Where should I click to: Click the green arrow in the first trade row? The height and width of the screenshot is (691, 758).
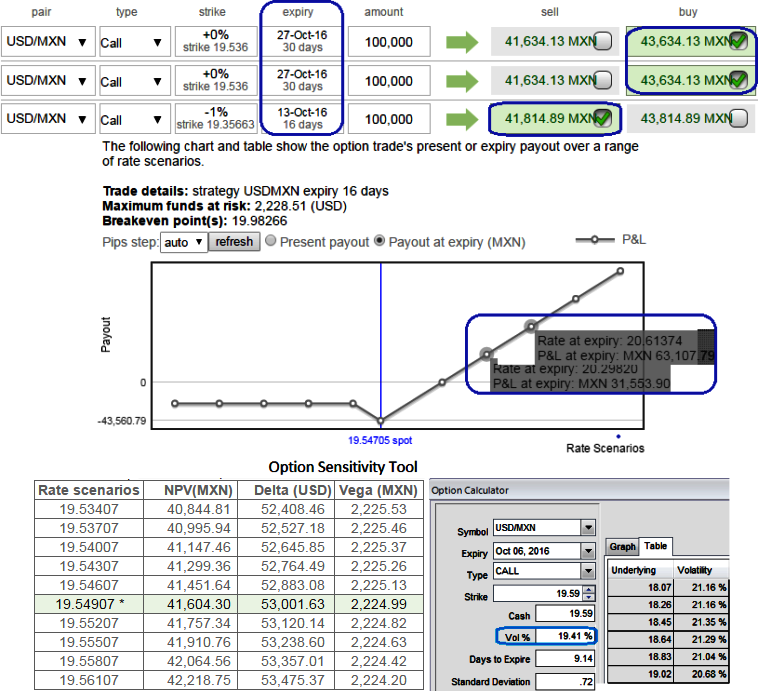tap(462, 42)
